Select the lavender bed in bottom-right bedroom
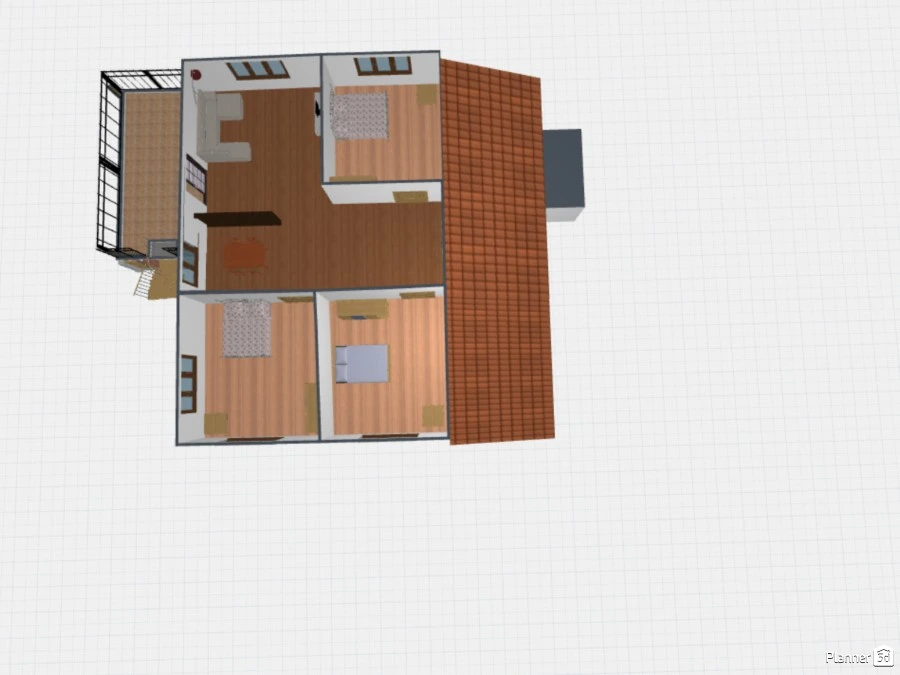The image size is (900, 675). (x=361, y=364)
